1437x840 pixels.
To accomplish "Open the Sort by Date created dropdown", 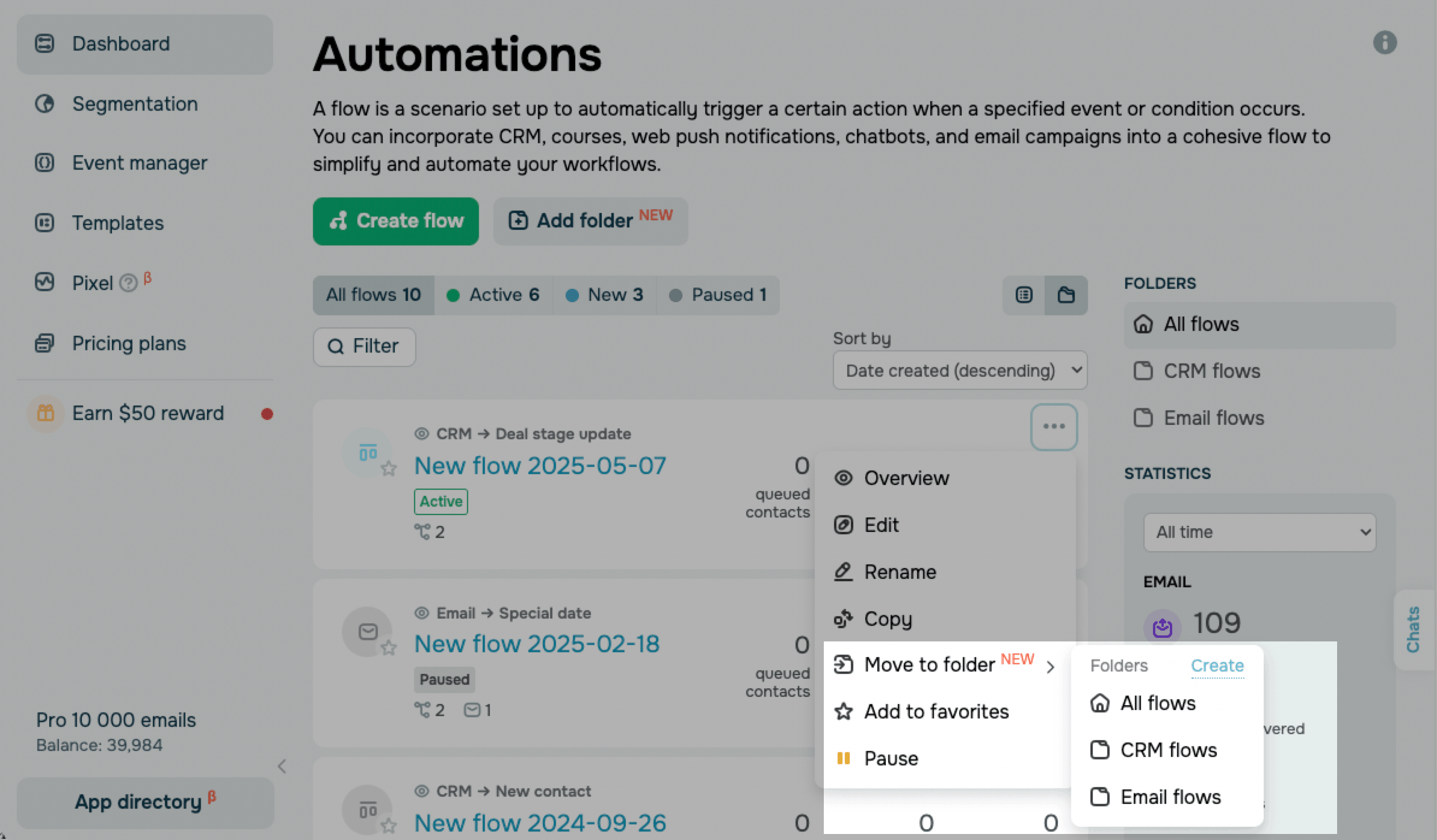I will (960, 370).
